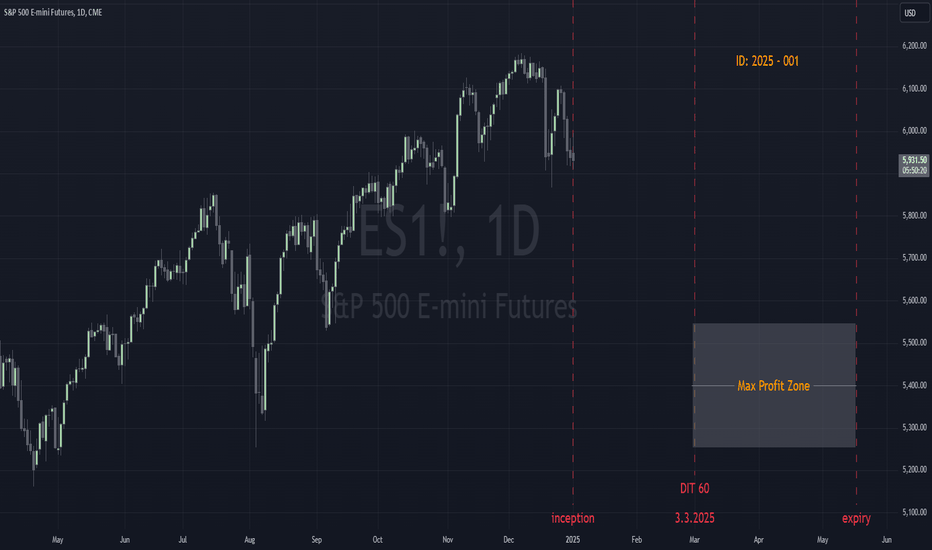Viewport: 932px width, 550px height.
Task: Click the inception label
Action: pos(572,518)
